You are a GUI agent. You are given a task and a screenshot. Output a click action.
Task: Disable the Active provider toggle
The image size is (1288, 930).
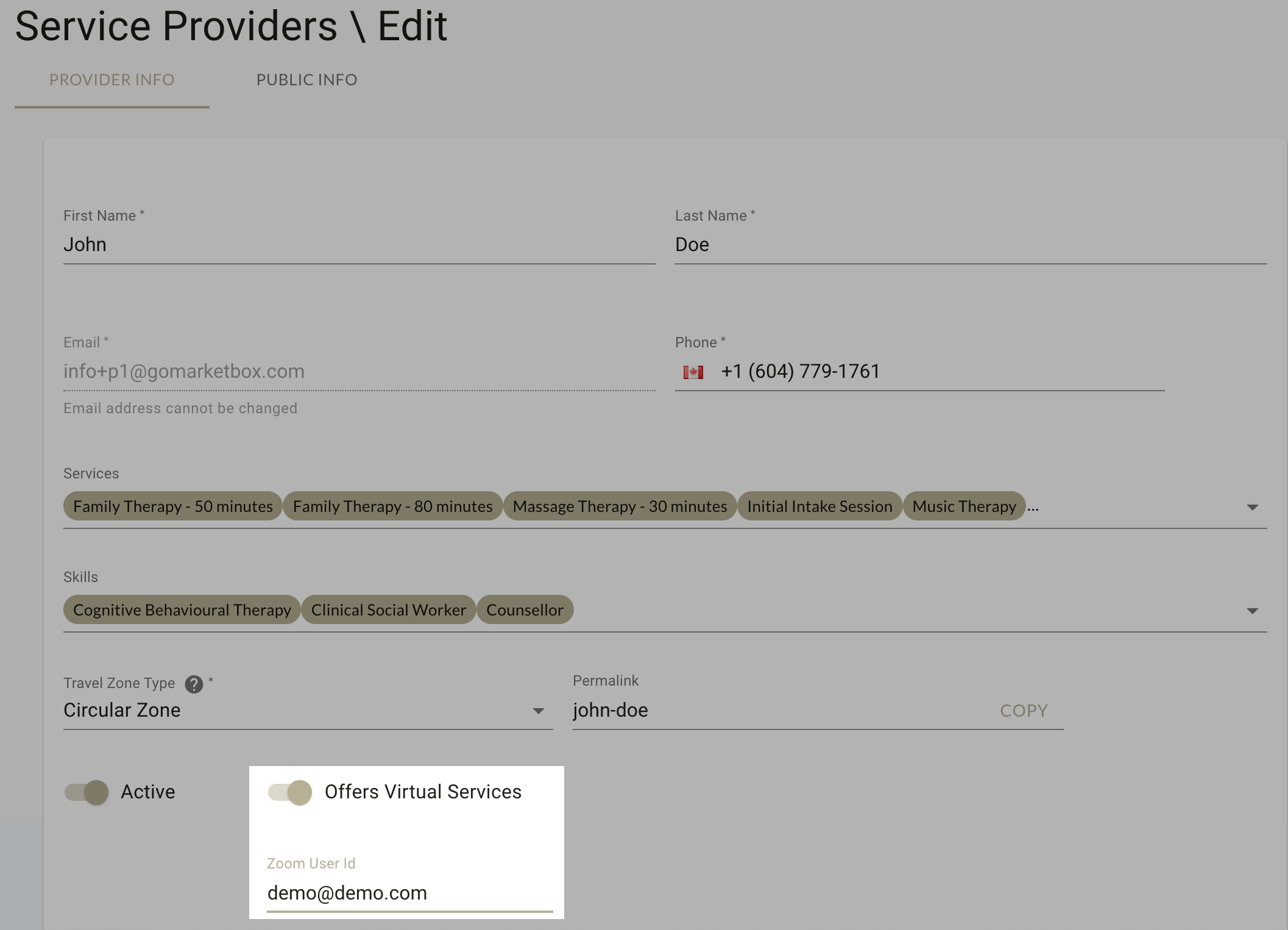click(87, 792)
